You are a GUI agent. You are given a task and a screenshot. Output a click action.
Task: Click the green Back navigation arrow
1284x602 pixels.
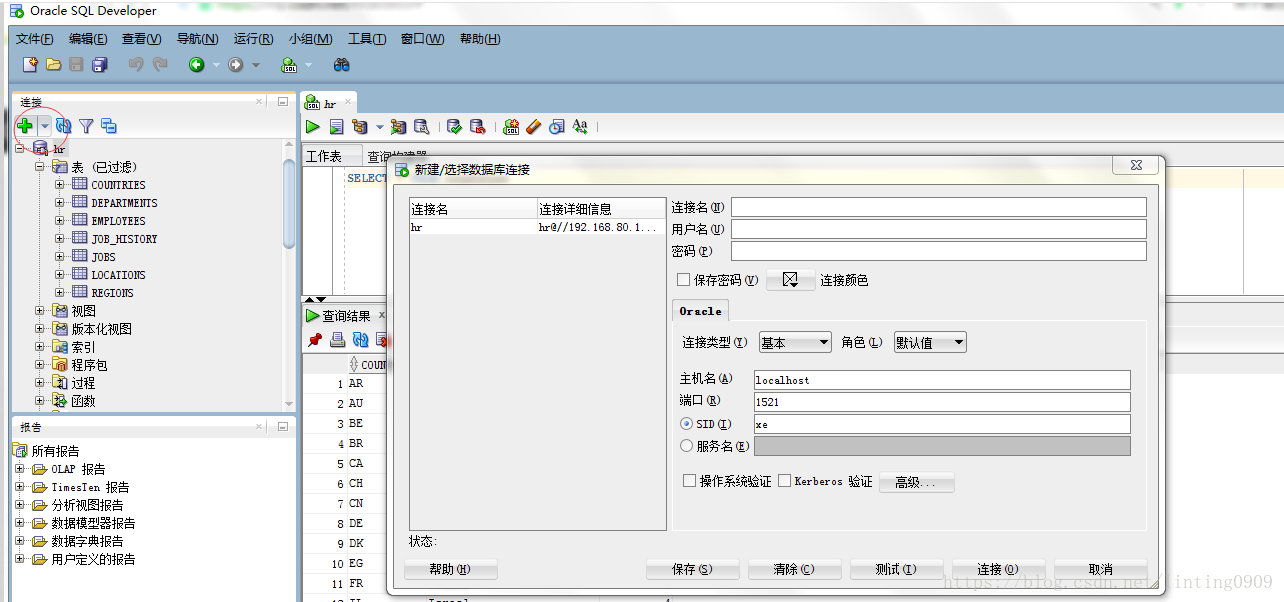click(197, 65)
